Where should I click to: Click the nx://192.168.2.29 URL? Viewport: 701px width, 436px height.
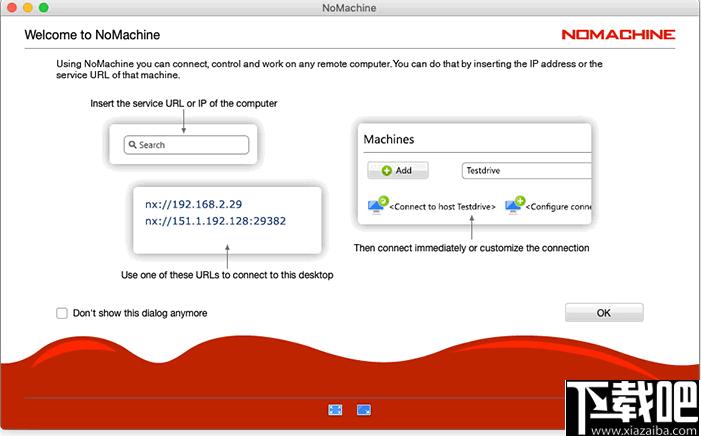point(193,204)
